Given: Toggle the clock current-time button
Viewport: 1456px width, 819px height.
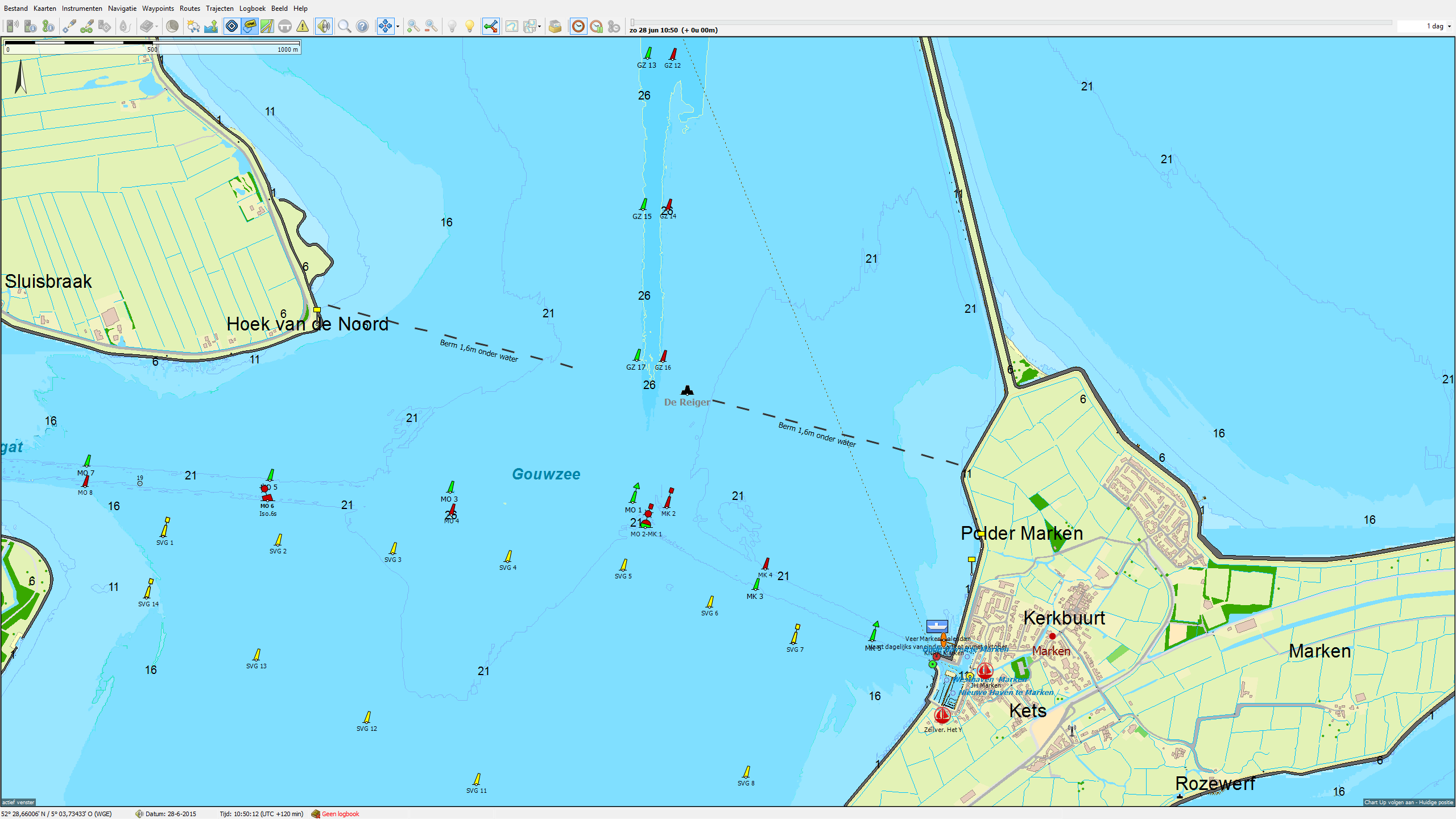Looking at the screenshot, I should (578, 26).
